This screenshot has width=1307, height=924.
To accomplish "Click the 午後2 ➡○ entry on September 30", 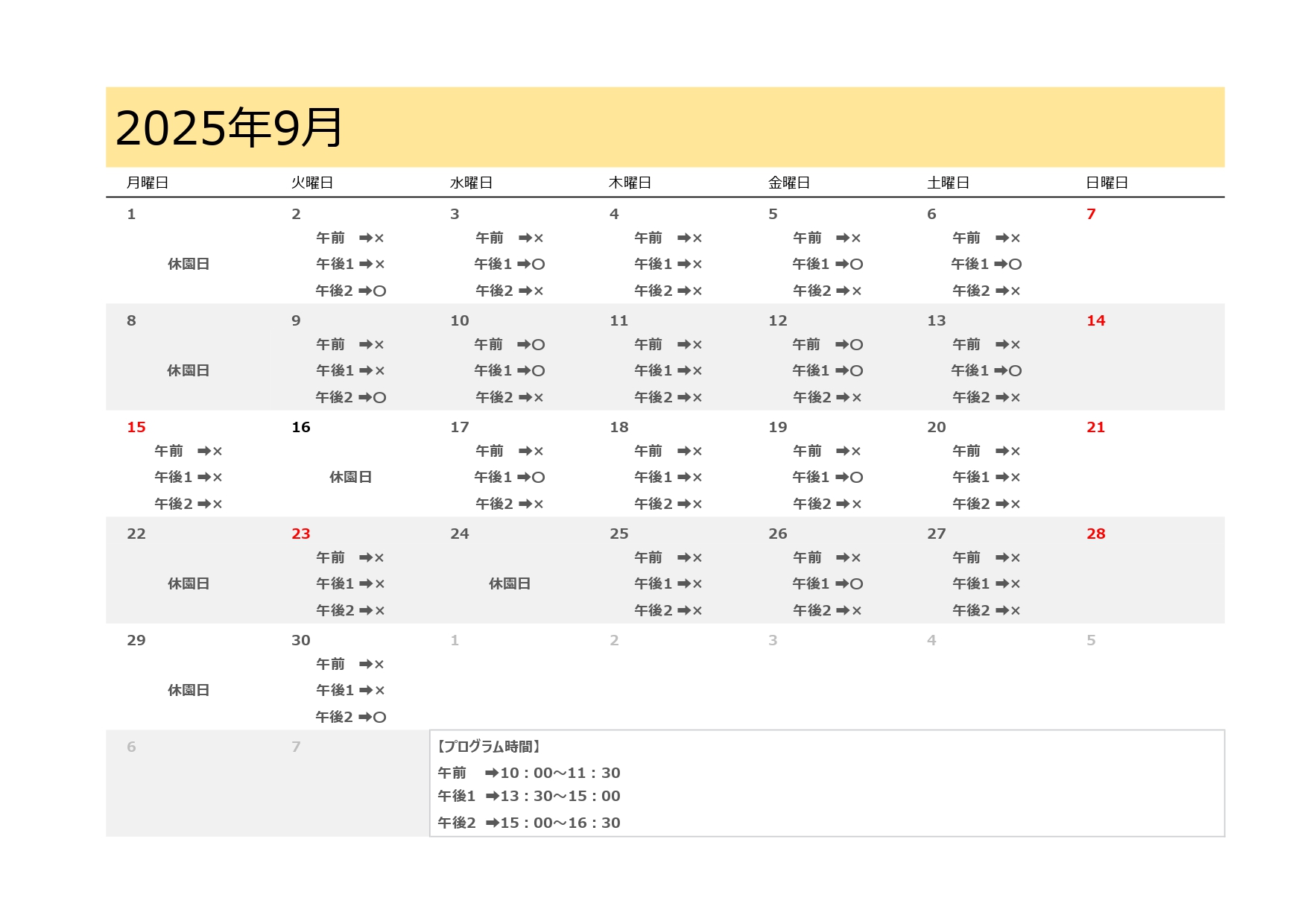I will coord(351,717).
